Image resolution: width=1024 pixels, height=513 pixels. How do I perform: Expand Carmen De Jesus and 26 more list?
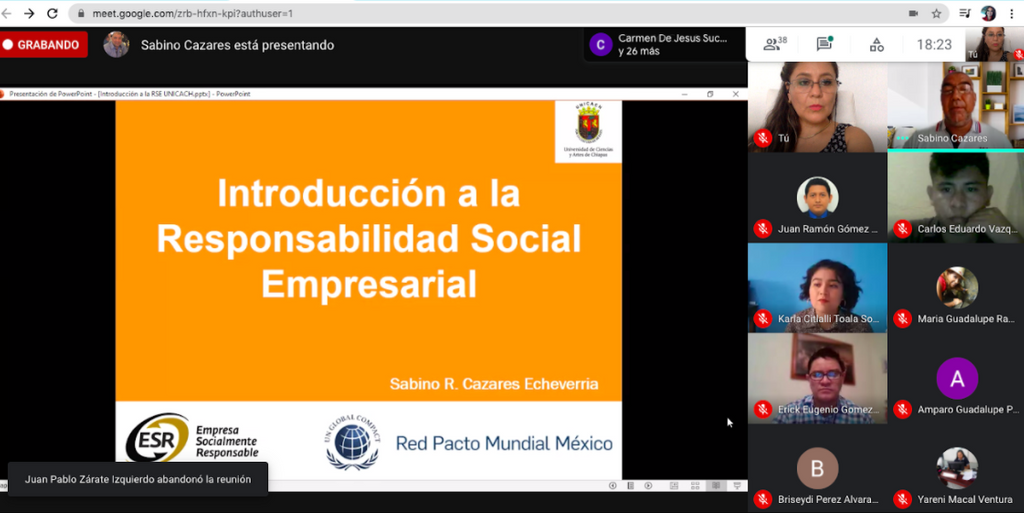tap(664, 45)
